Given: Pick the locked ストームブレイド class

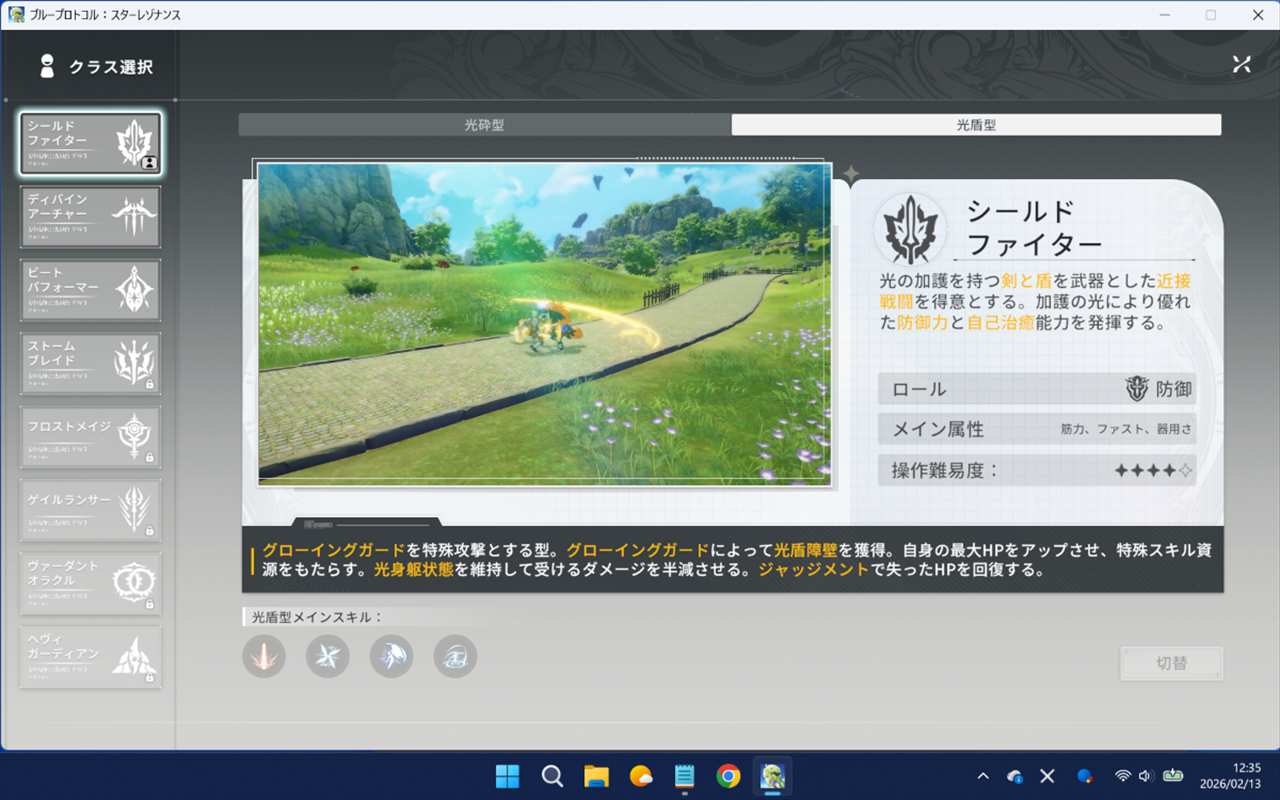Looking at the screenshot, I should click(x=90, y=364).
